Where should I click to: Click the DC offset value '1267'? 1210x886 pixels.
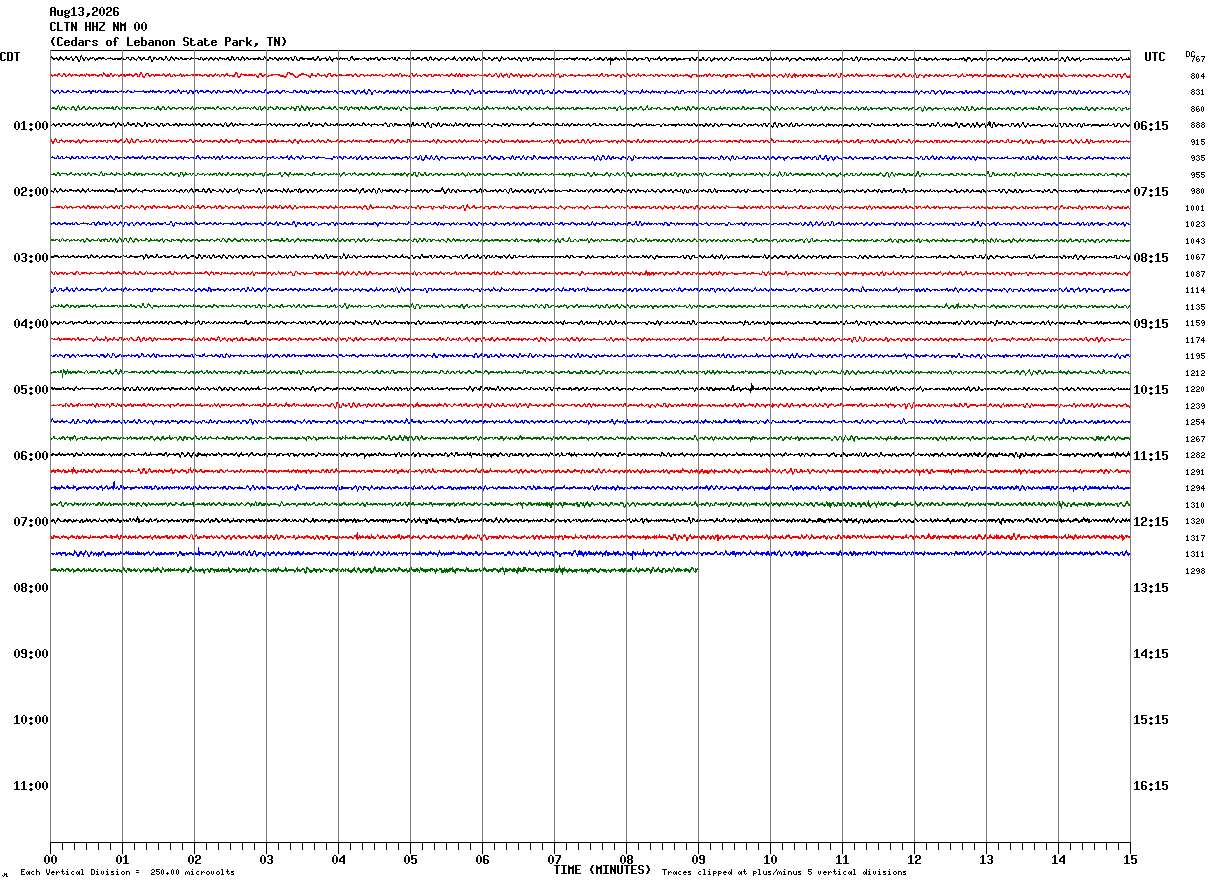tap(1195, 439)
